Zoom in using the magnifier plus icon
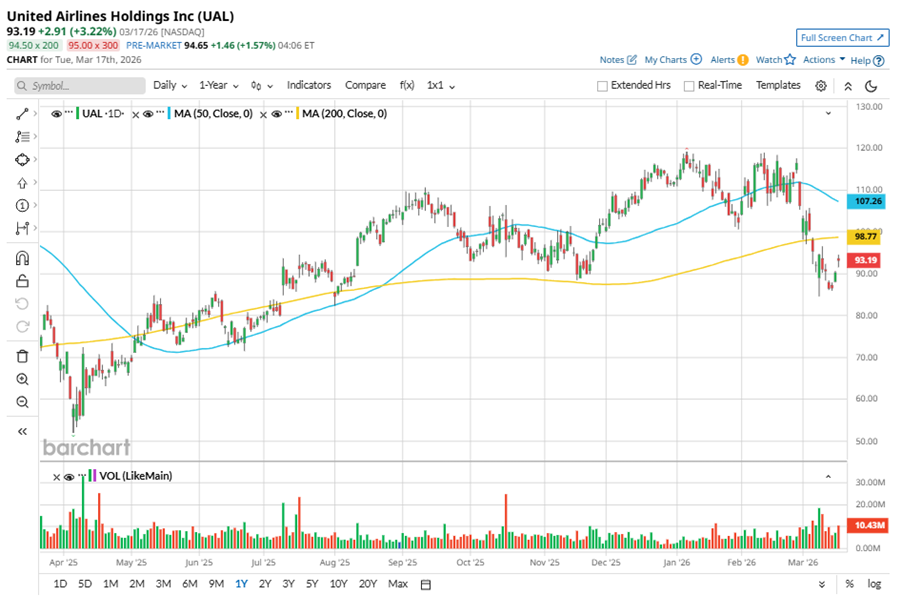This screenshot has height=596, width=902. [x=22, y=379]
